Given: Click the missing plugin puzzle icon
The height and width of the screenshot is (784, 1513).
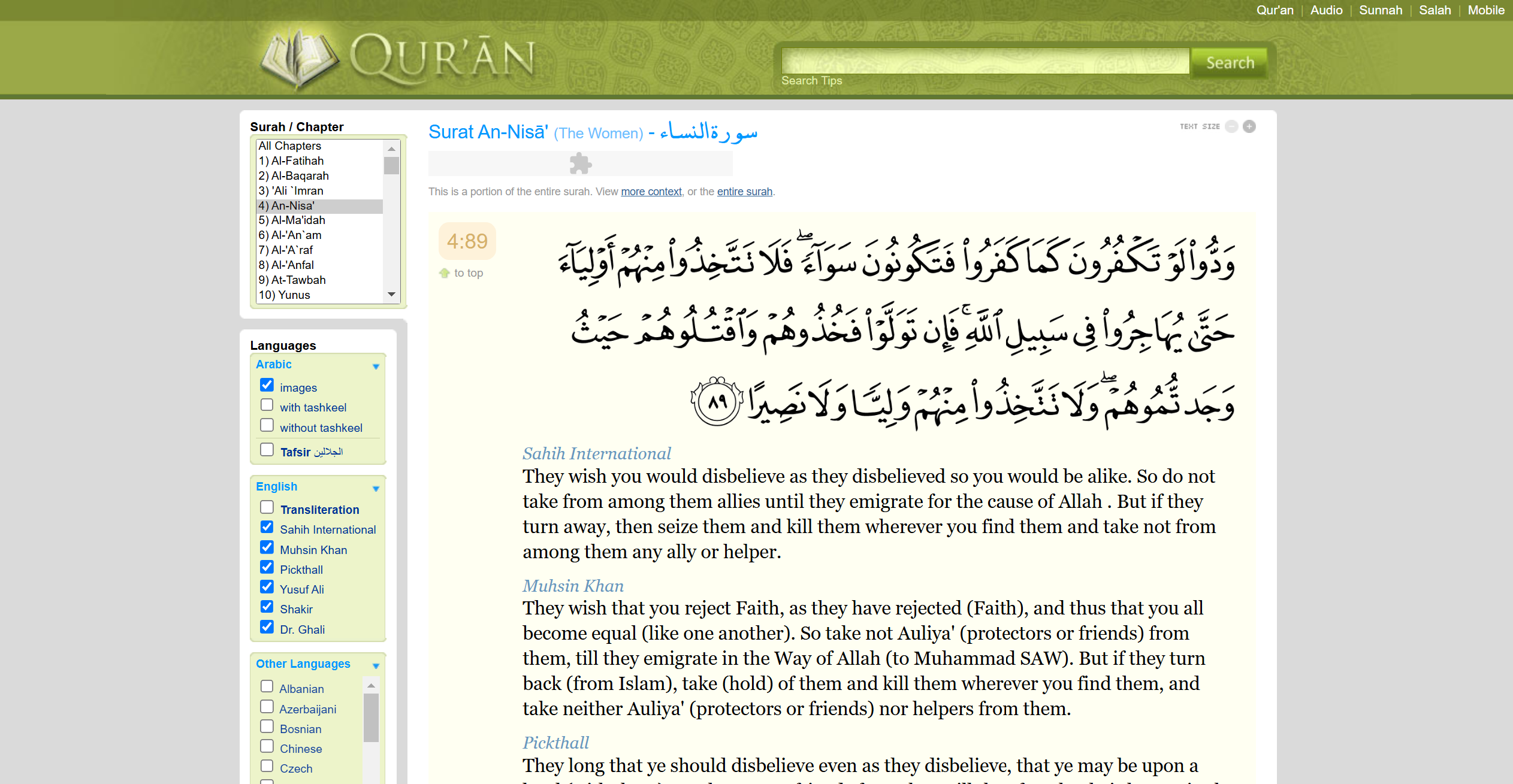Looking at the screenshot, I should click(580, 164).
